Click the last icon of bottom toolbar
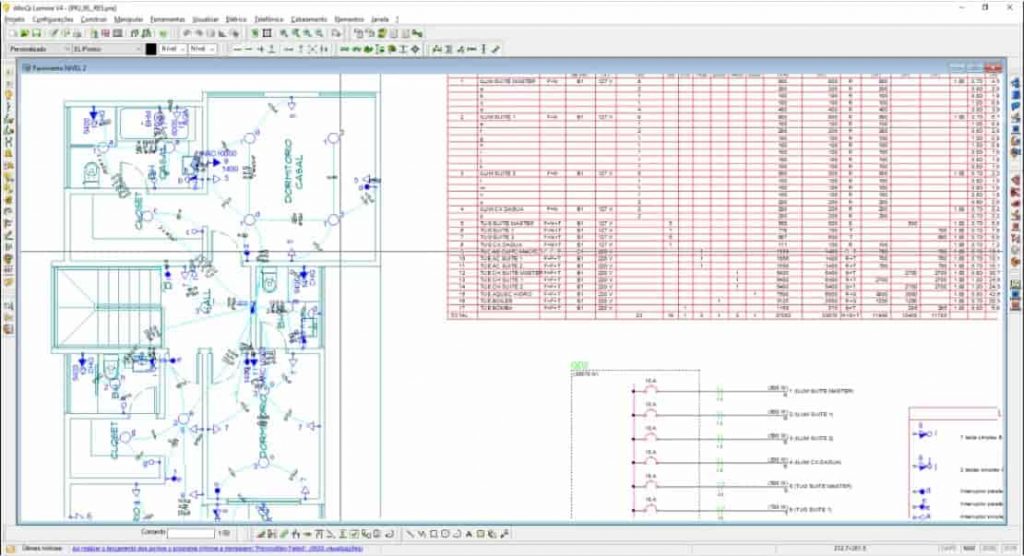 (x=504, y=534)
